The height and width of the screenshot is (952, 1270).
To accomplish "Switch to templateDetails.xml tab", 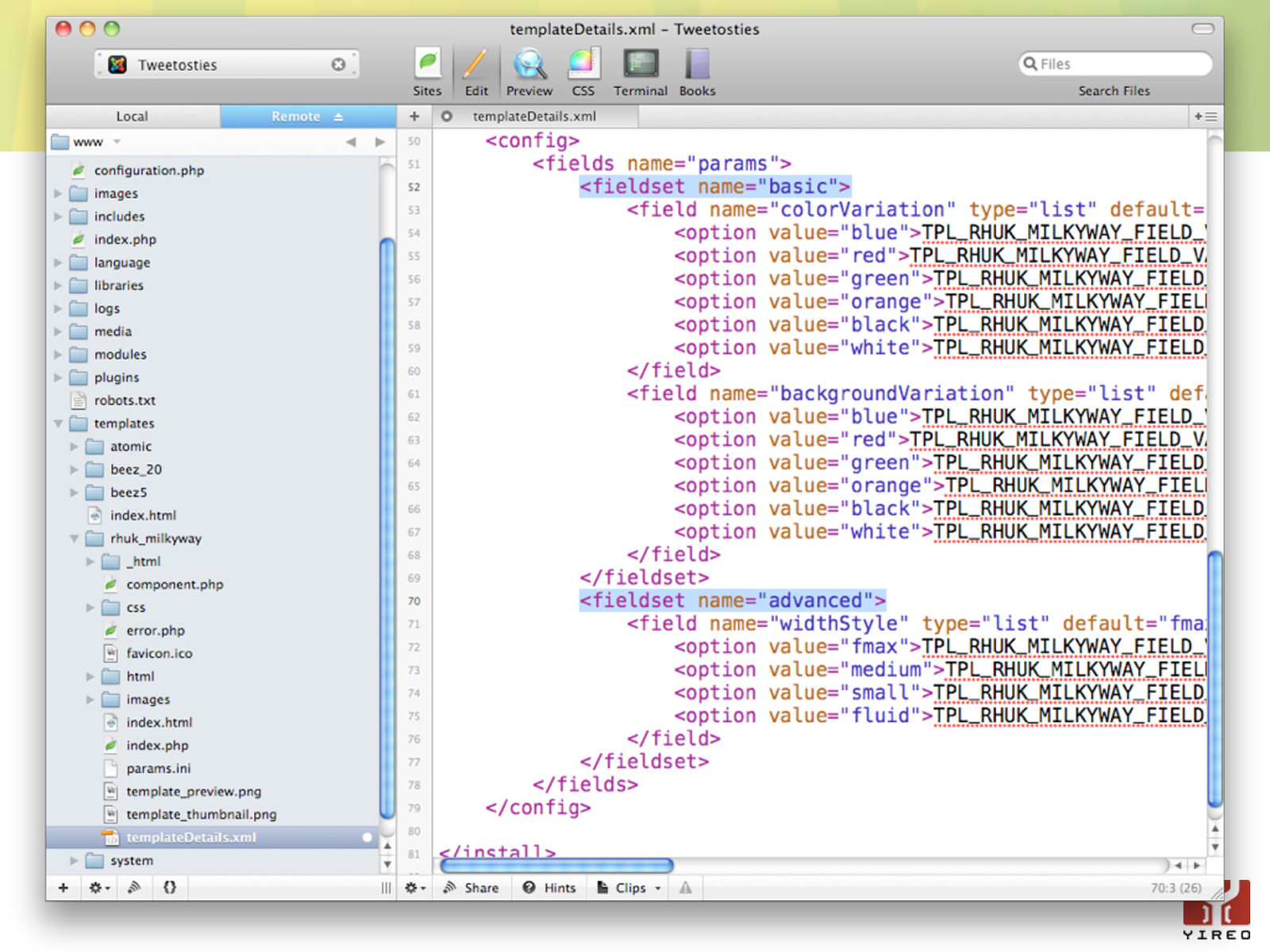I will [534, 117].
